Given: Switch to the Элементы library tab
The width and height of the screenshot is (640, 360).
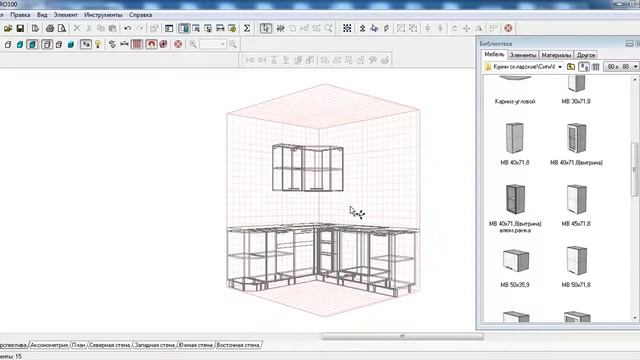Looking at the screenshot, I should pos(523,55).
